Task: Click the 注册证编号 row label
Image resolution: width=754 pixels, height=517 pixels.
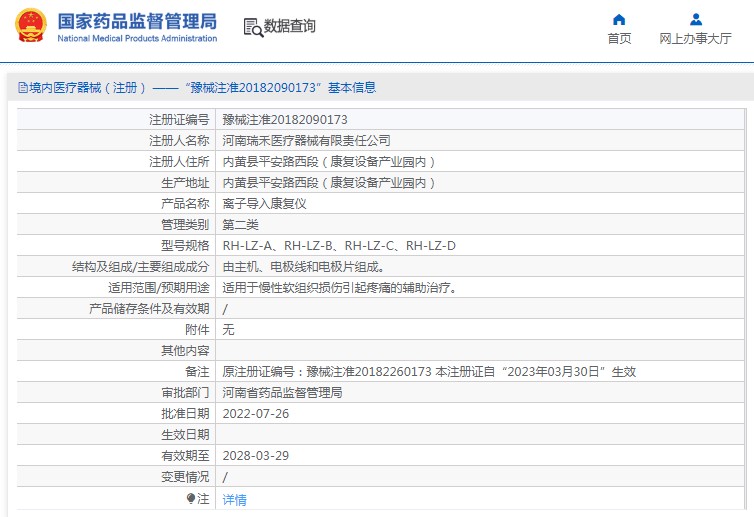Action: click(179, 120)
